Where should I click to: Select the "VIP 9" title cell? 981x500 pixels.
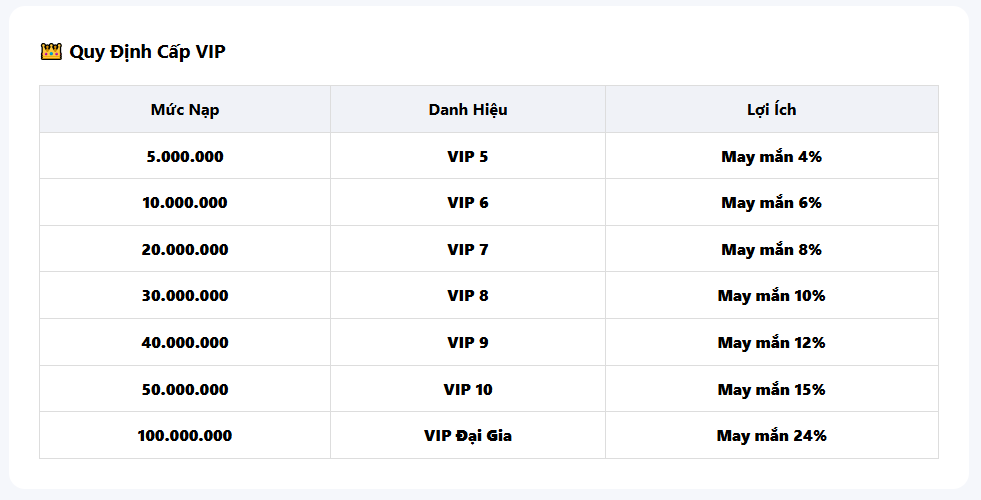[x=468, y=343]
